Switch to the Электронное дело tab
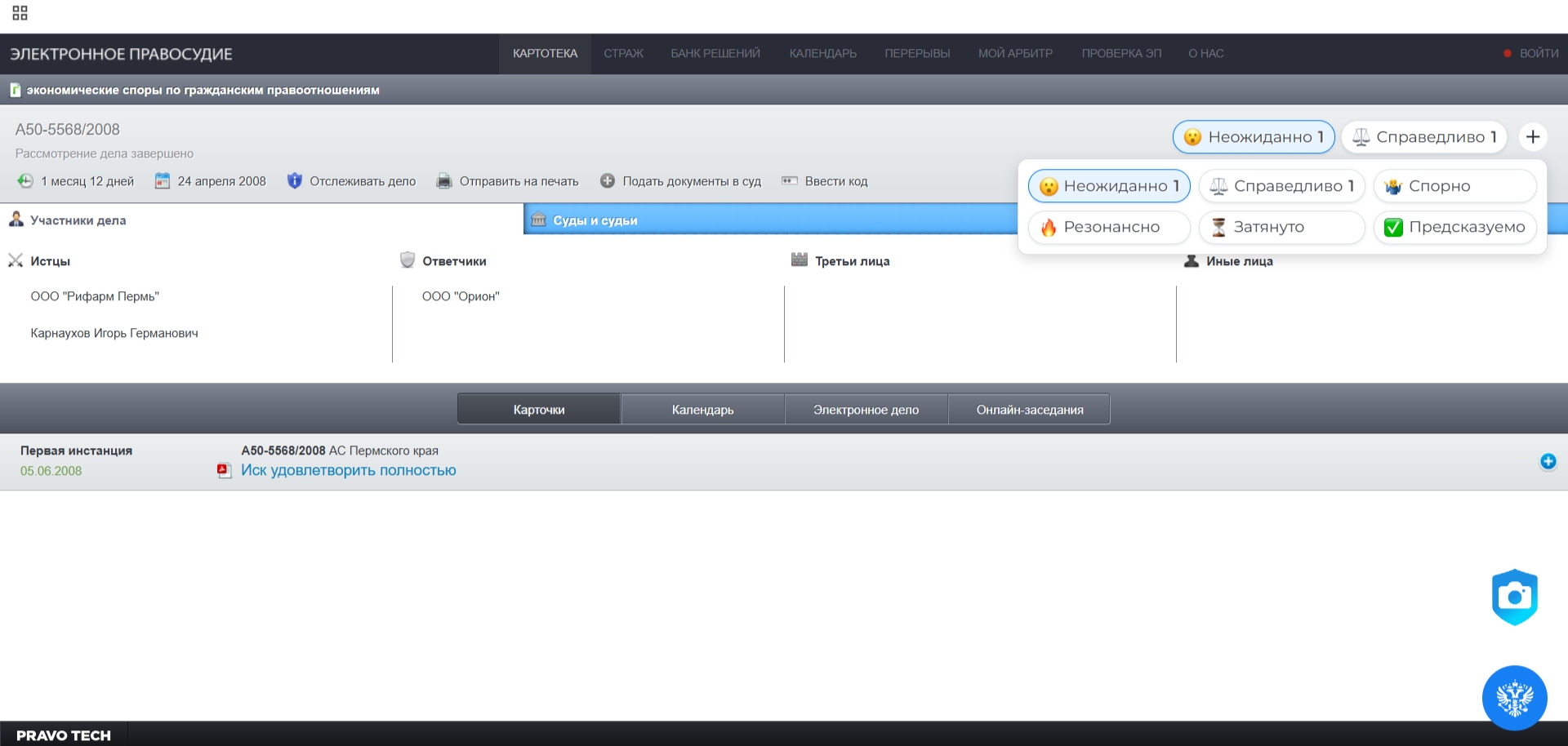The height and width of the screenshot is (746, 1568). (866, 410)
